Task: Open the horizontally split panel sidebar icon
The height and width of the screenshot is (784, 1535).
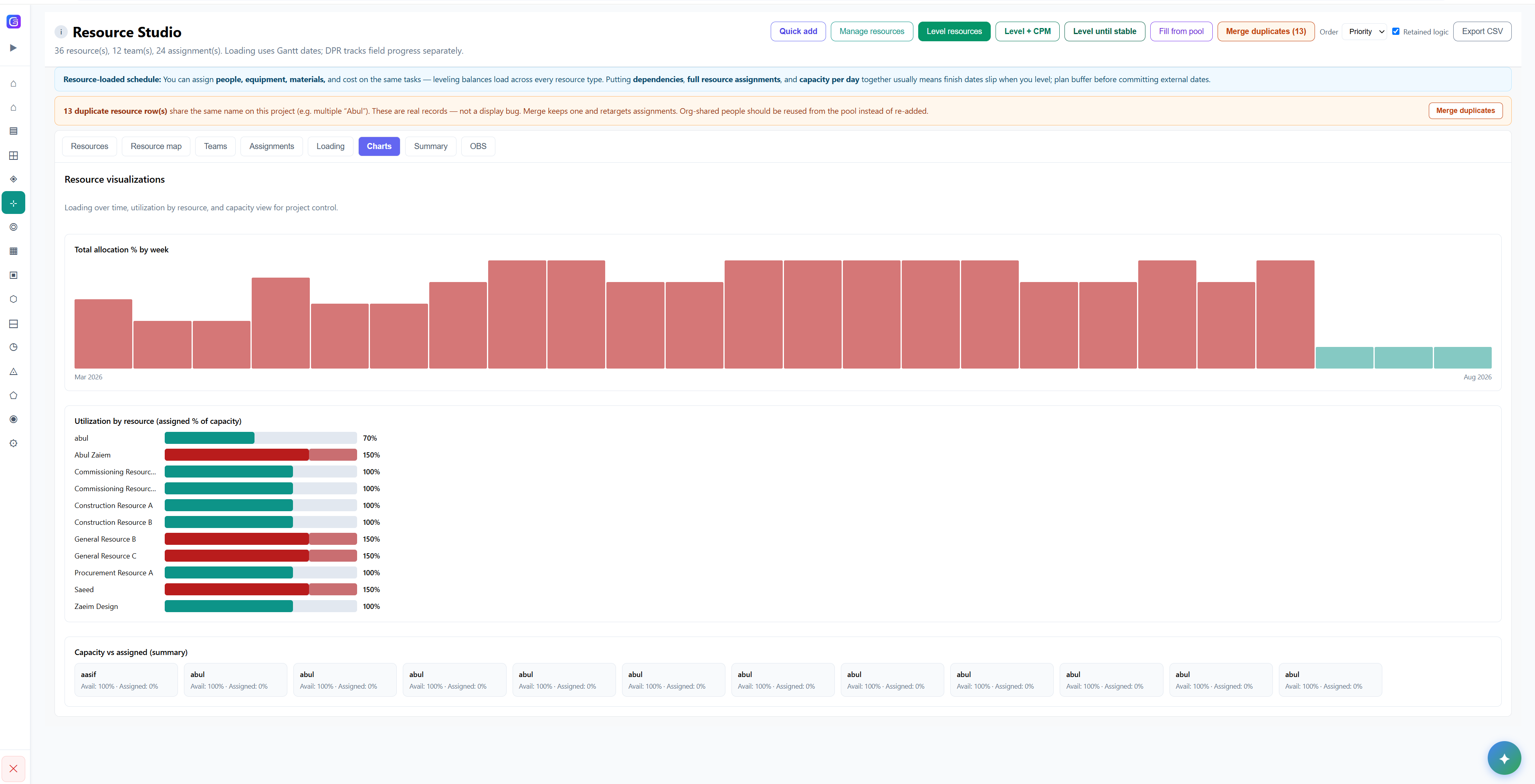Action: pos(13,323)
